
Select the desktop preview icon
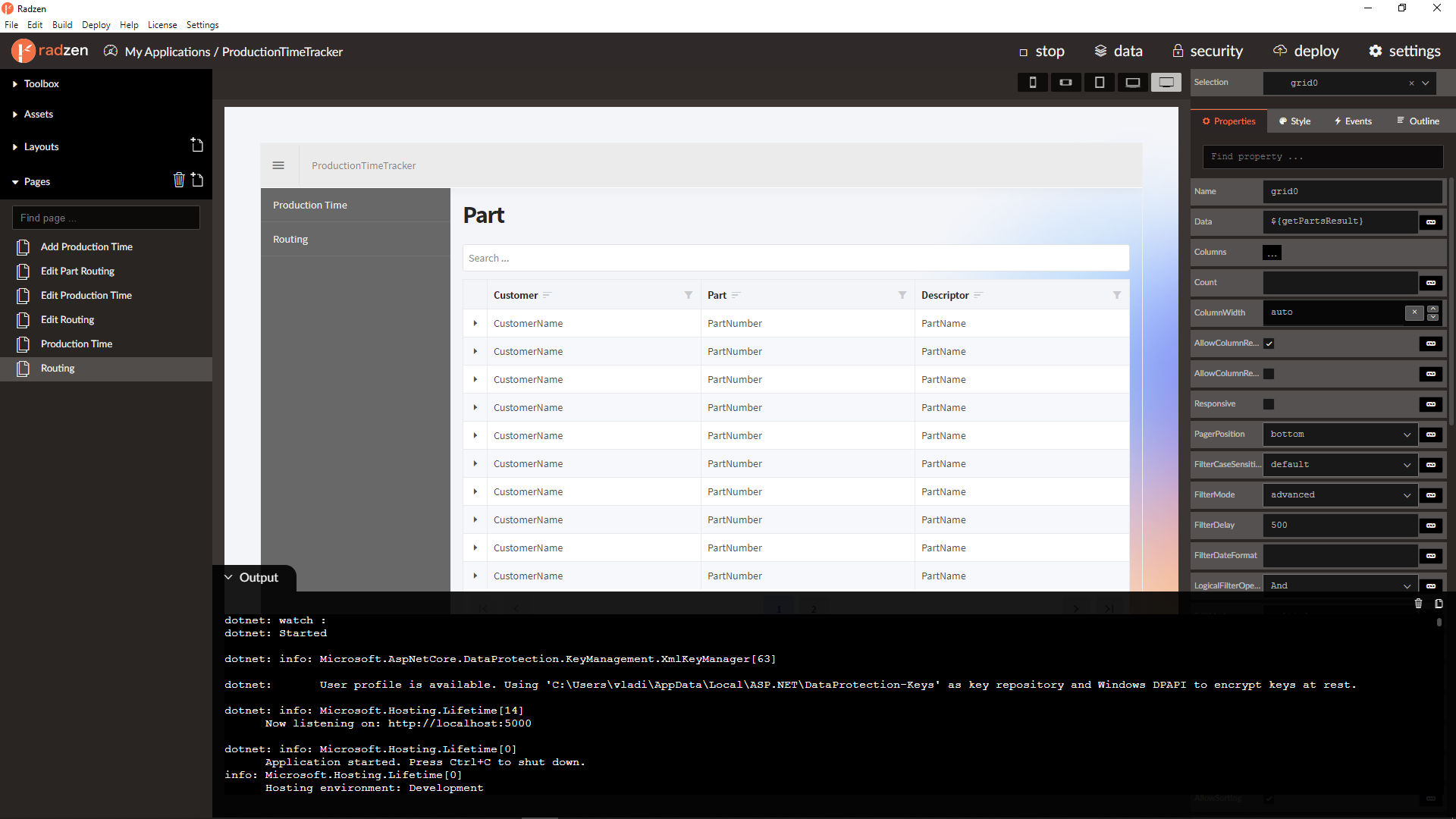(1166, 83)
